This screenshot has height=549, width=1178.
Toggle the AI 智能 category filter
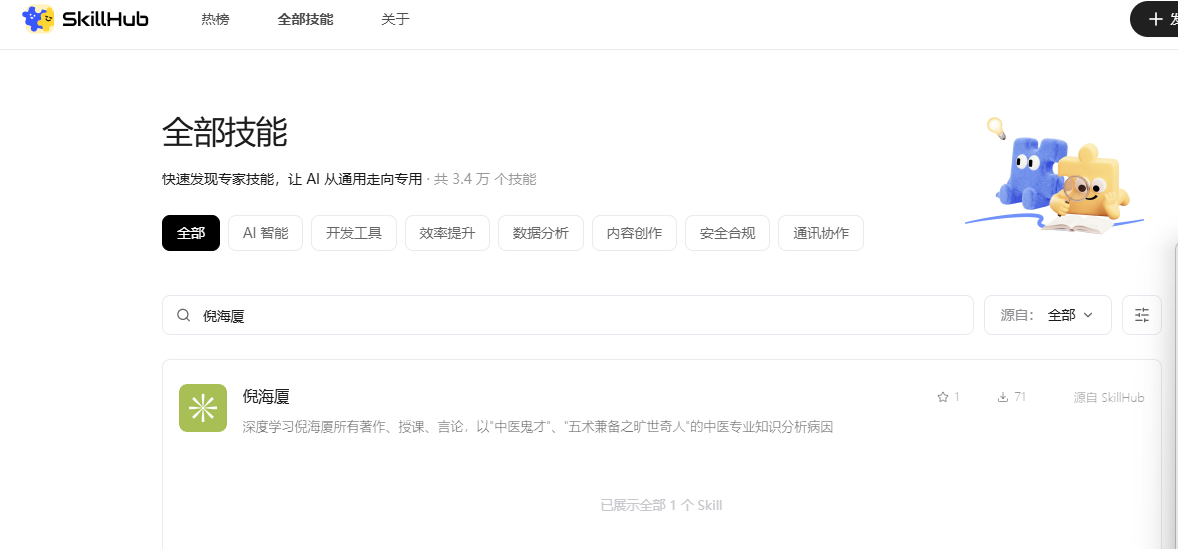(265, 233)
